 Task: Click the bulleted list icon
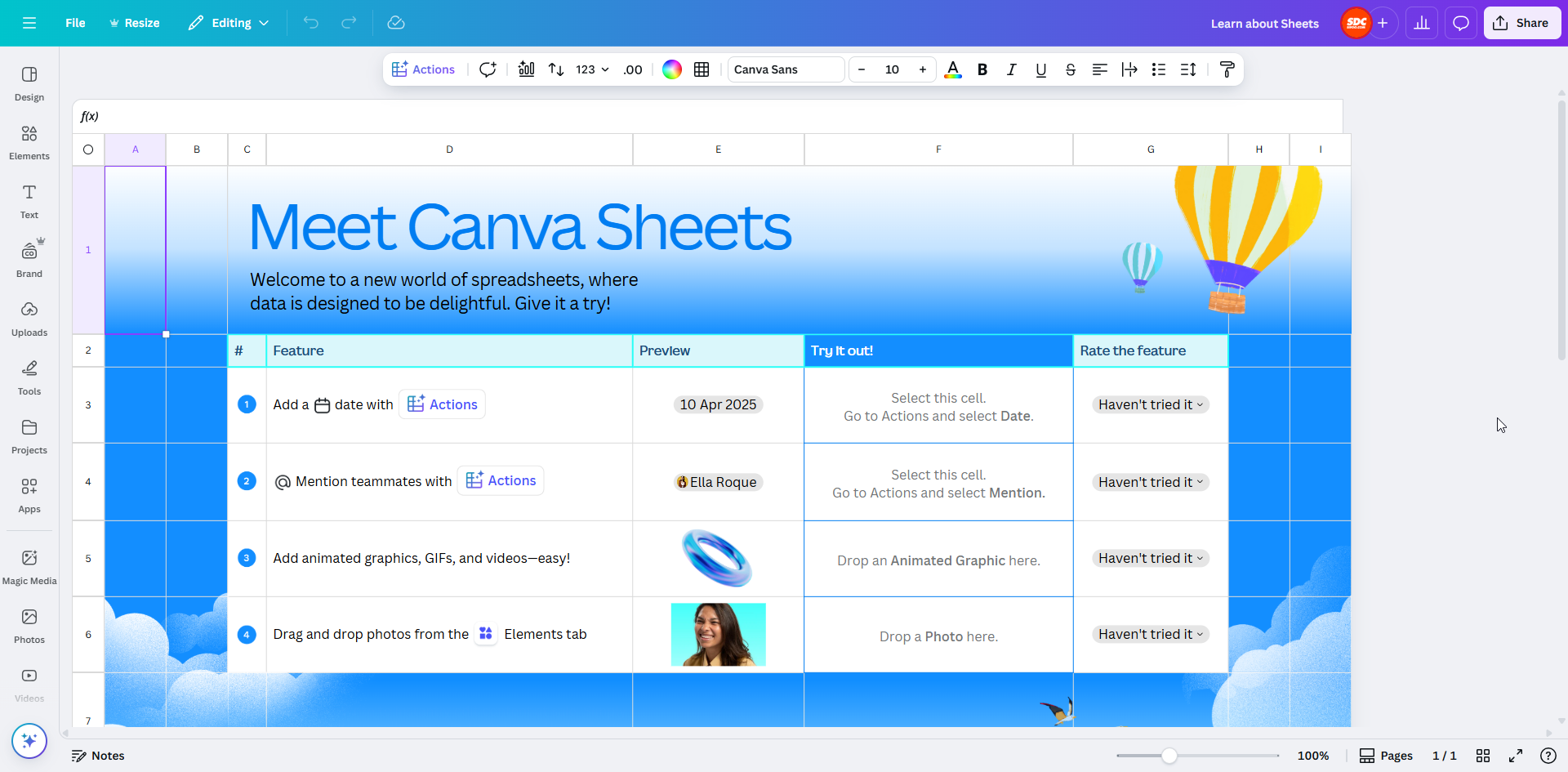tap(1159, 69)
